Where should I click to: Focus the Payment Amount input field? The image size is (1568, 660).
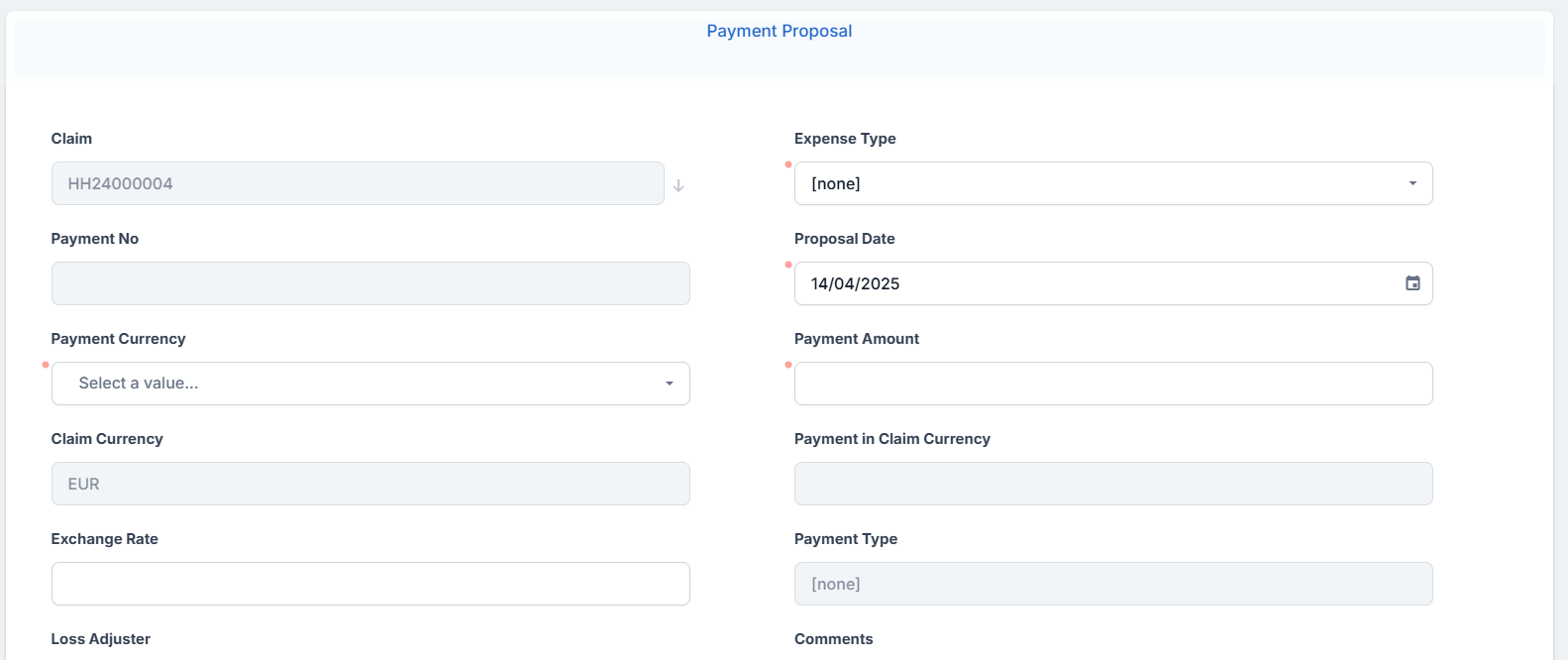(1112, 384)
